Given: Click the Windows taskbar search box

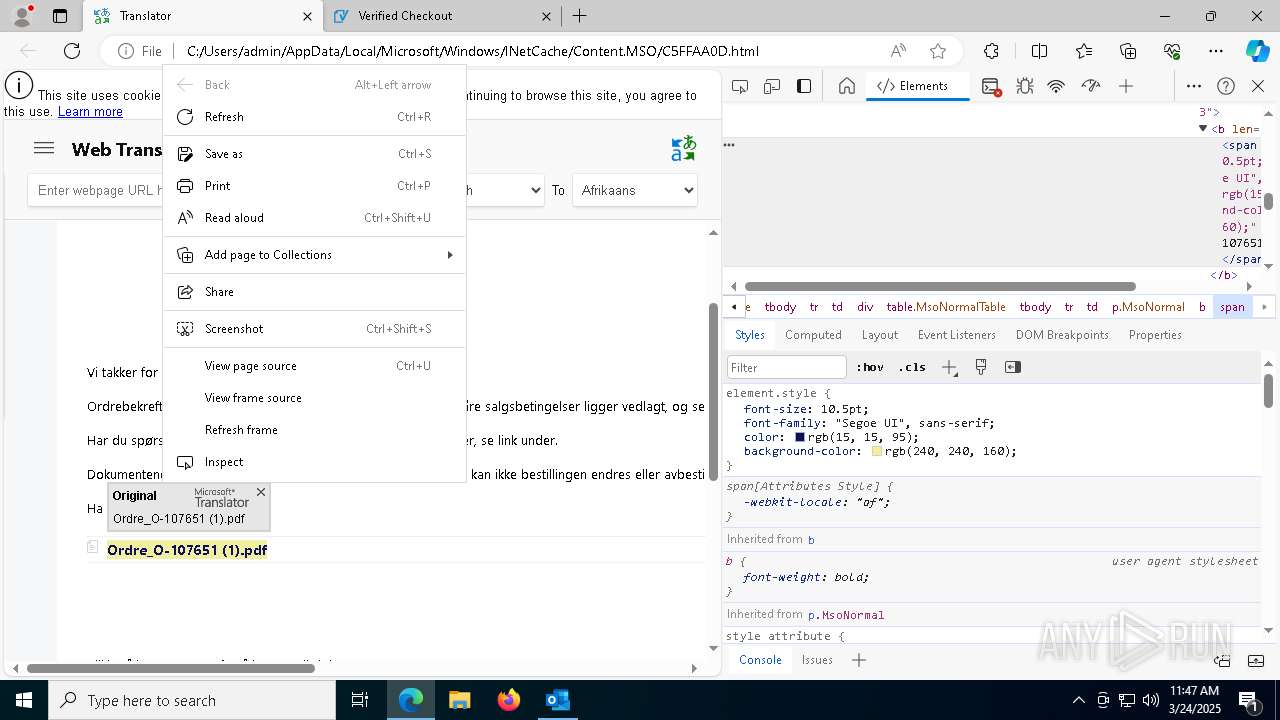Looking at the screenshot, I should point(192,700).
